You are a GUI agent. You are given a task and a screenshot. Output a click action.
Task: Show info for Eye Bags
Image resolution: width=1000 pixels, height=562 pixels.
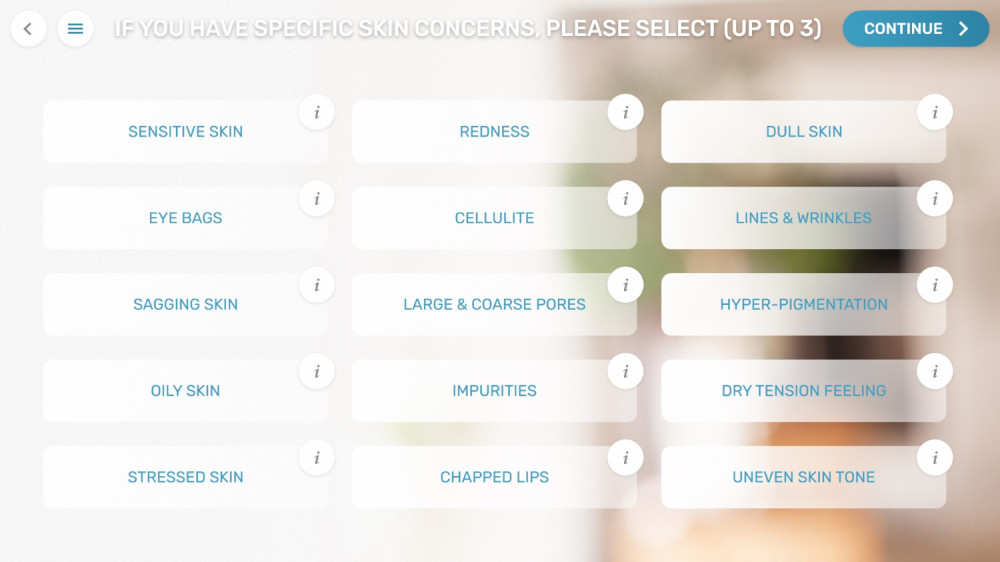317,199
